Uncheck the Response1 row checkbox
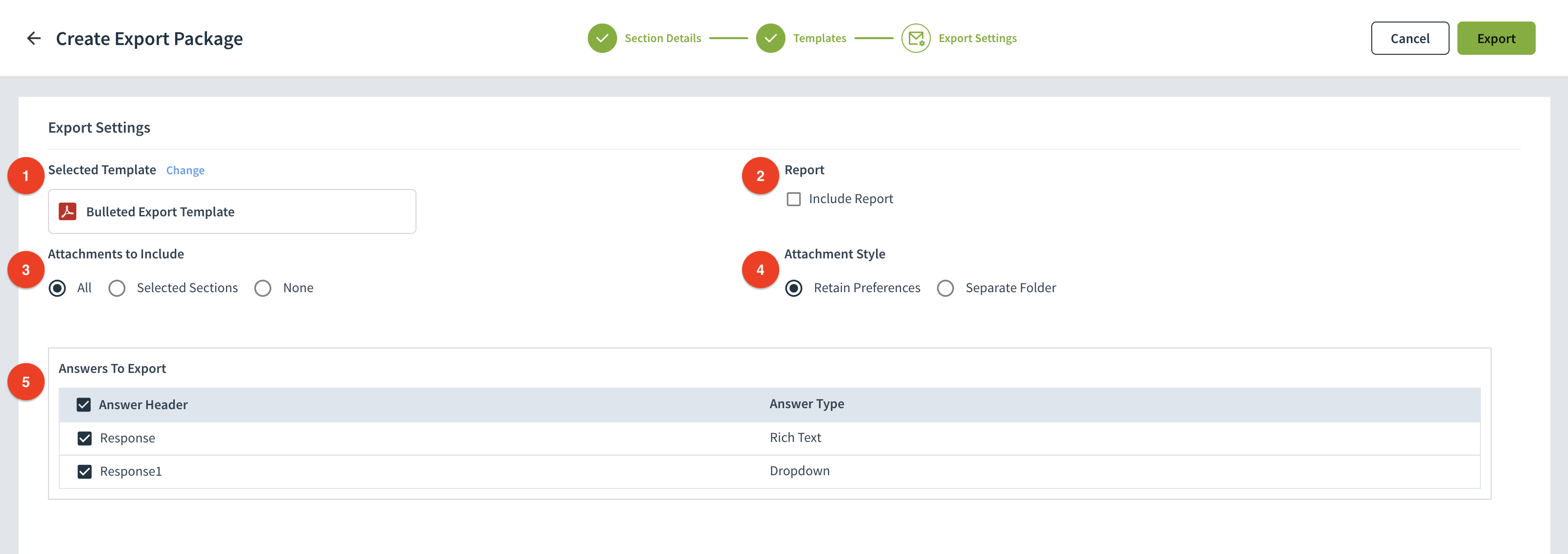The width and height of the screenshot is (1568, 554). [85, 472]
